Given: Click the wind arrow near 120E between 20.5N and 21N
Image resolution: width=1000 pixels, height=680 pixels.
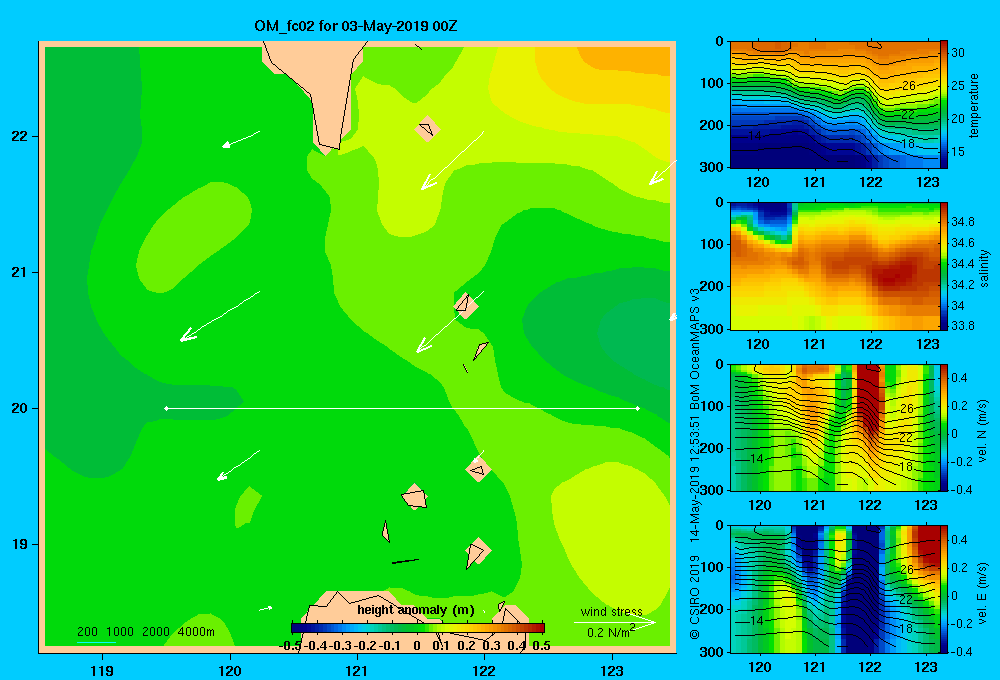Looking at the screenshot, I should [x=220, y=316].
